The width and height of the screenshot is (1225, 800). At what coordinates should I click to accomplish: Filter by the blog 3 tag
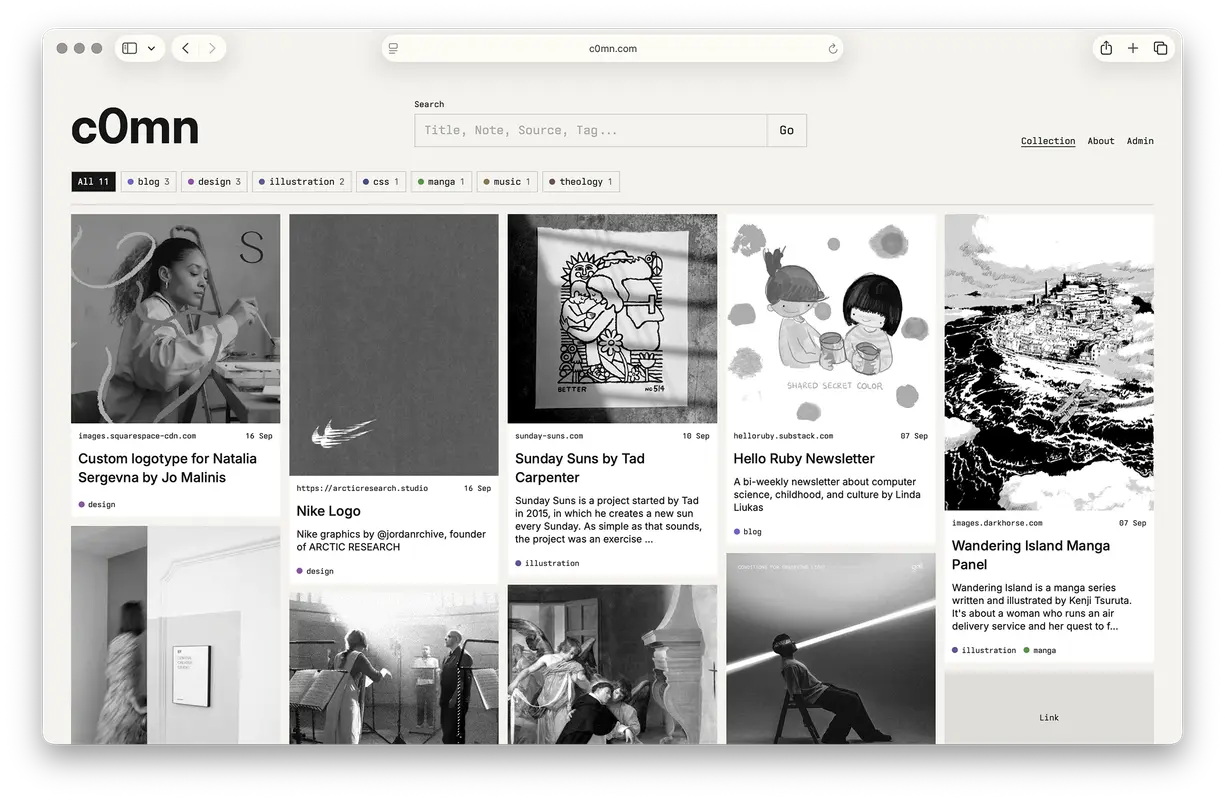click(x=148, y=182)
